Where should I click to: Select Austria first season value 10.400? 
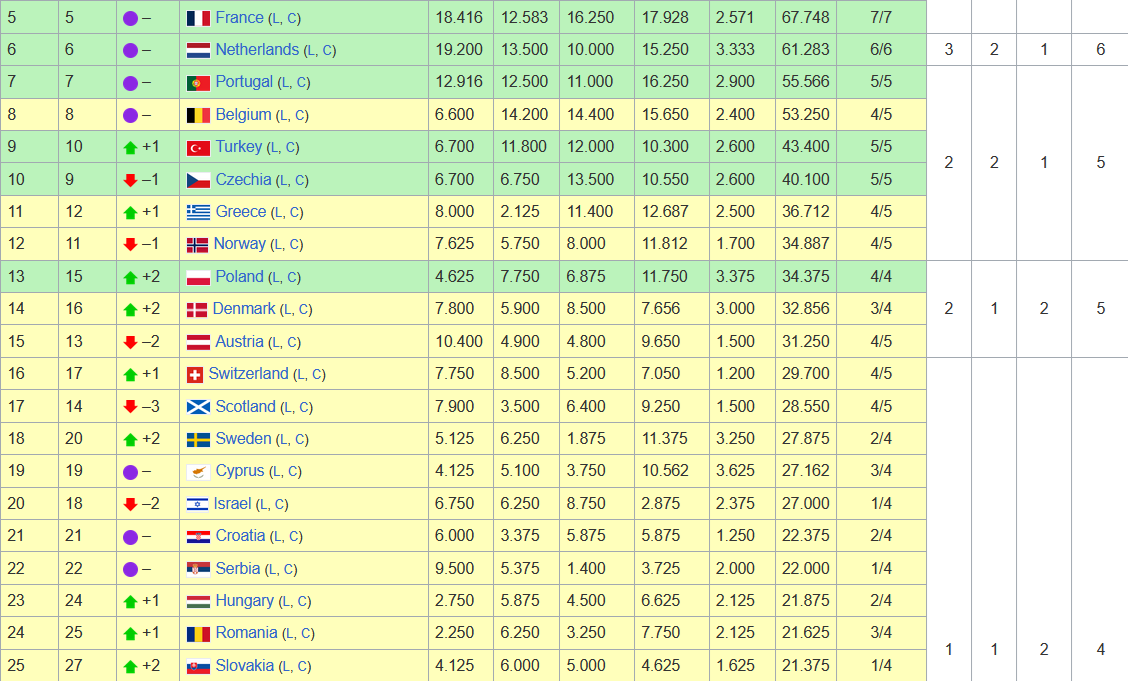[459, 341]
